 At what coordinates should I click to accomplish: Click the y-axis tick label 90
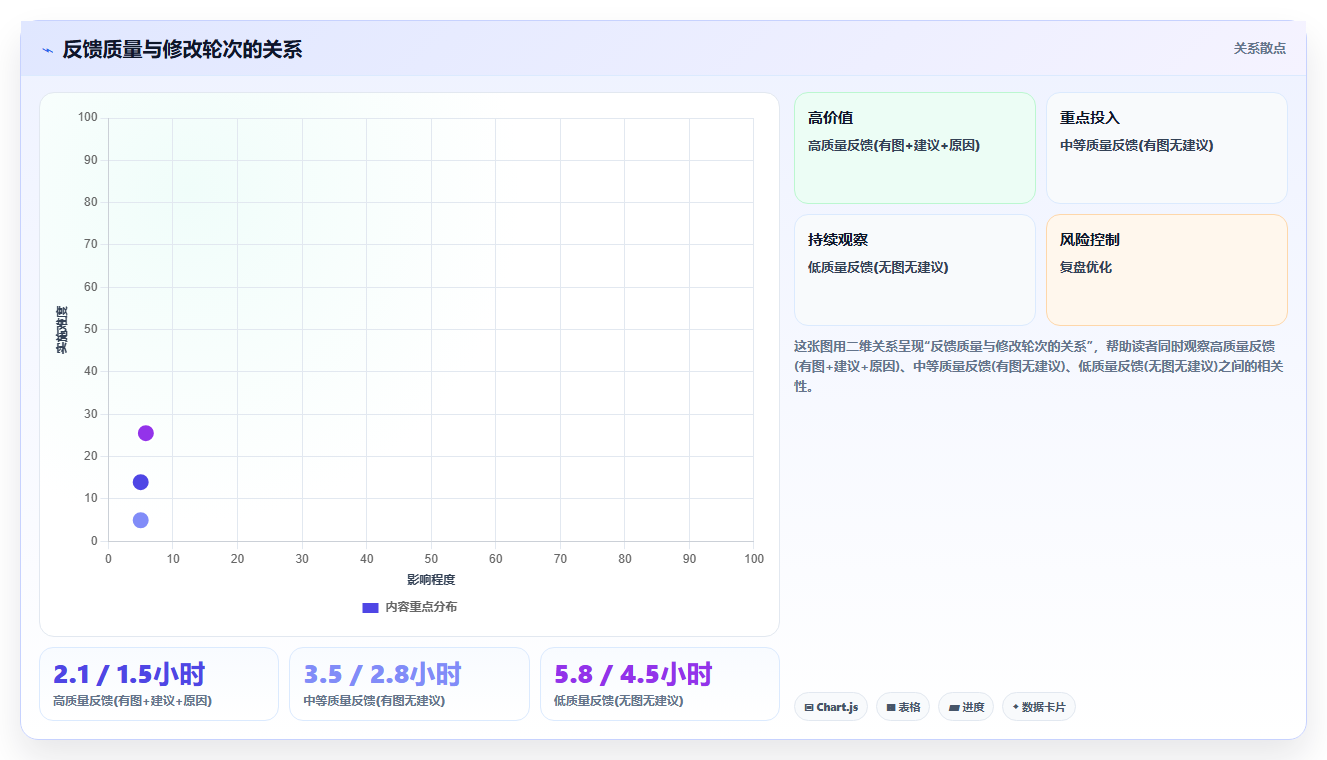[x=91, y=160]
